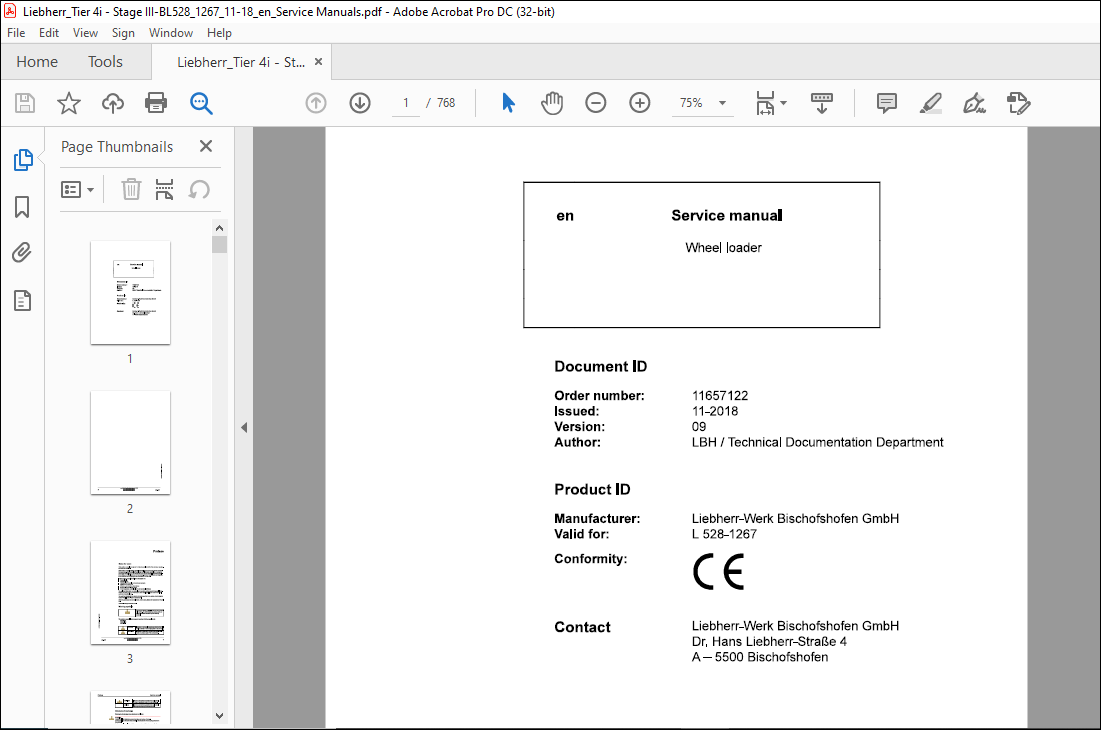The image size is (1101, 730).
Task: Open the Window menu
Action: pos(171,33)
